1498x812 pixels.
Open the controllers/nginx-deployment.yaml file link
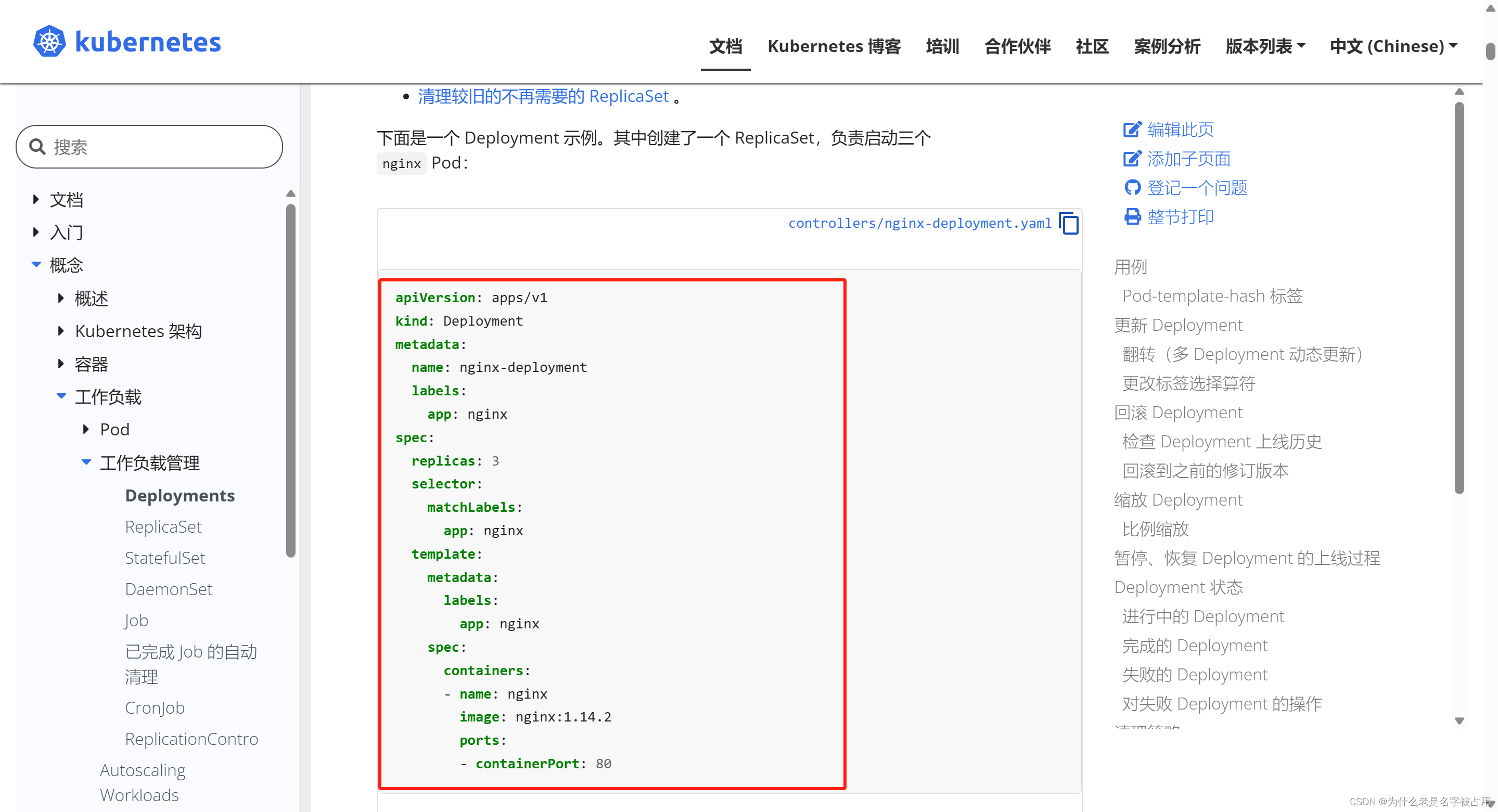pyautogui.click(x=919, y=223)
